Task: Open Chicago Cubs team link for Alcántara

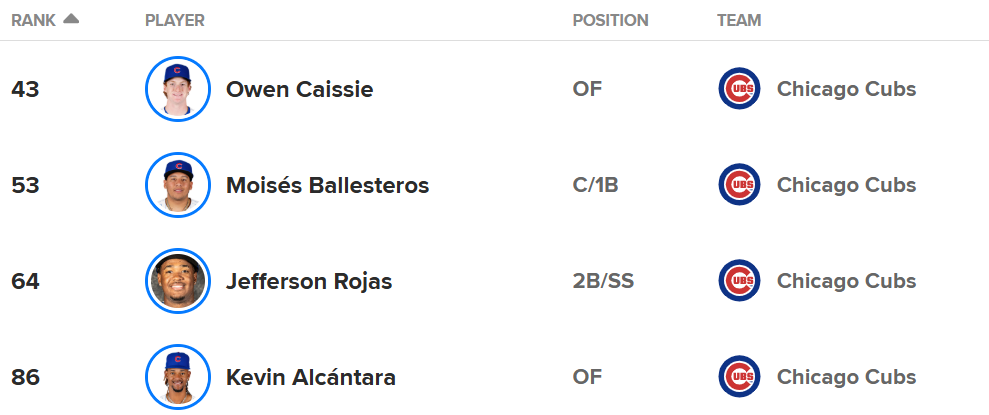Action: click(x=846, y=377)
